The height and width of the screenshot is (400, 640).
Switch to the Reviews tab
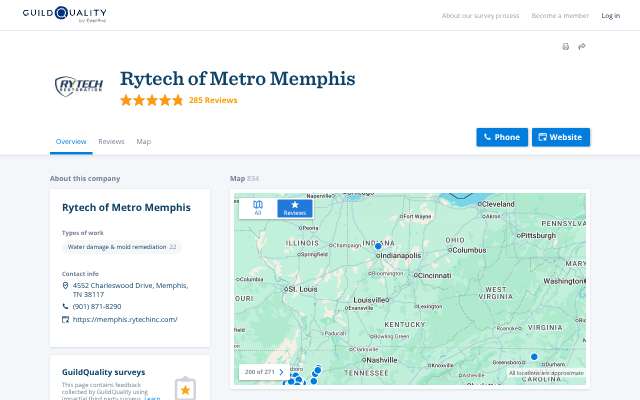pos(111,142)
